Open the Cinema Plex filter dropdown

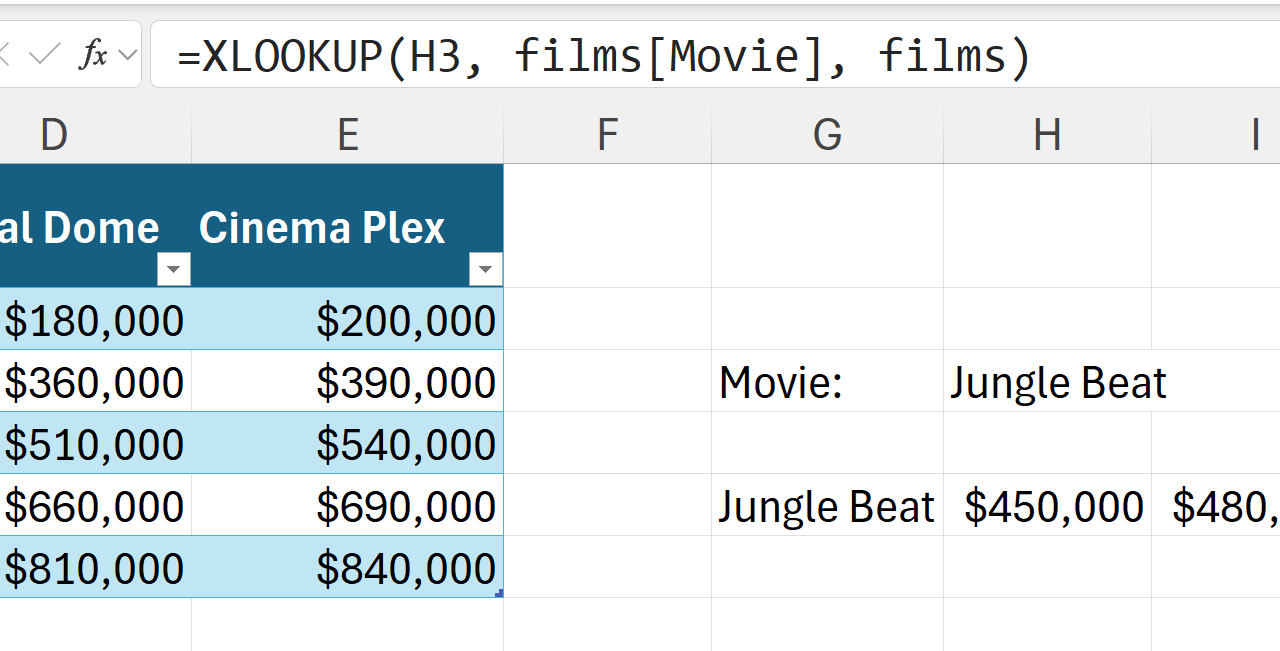click(485, 269)
